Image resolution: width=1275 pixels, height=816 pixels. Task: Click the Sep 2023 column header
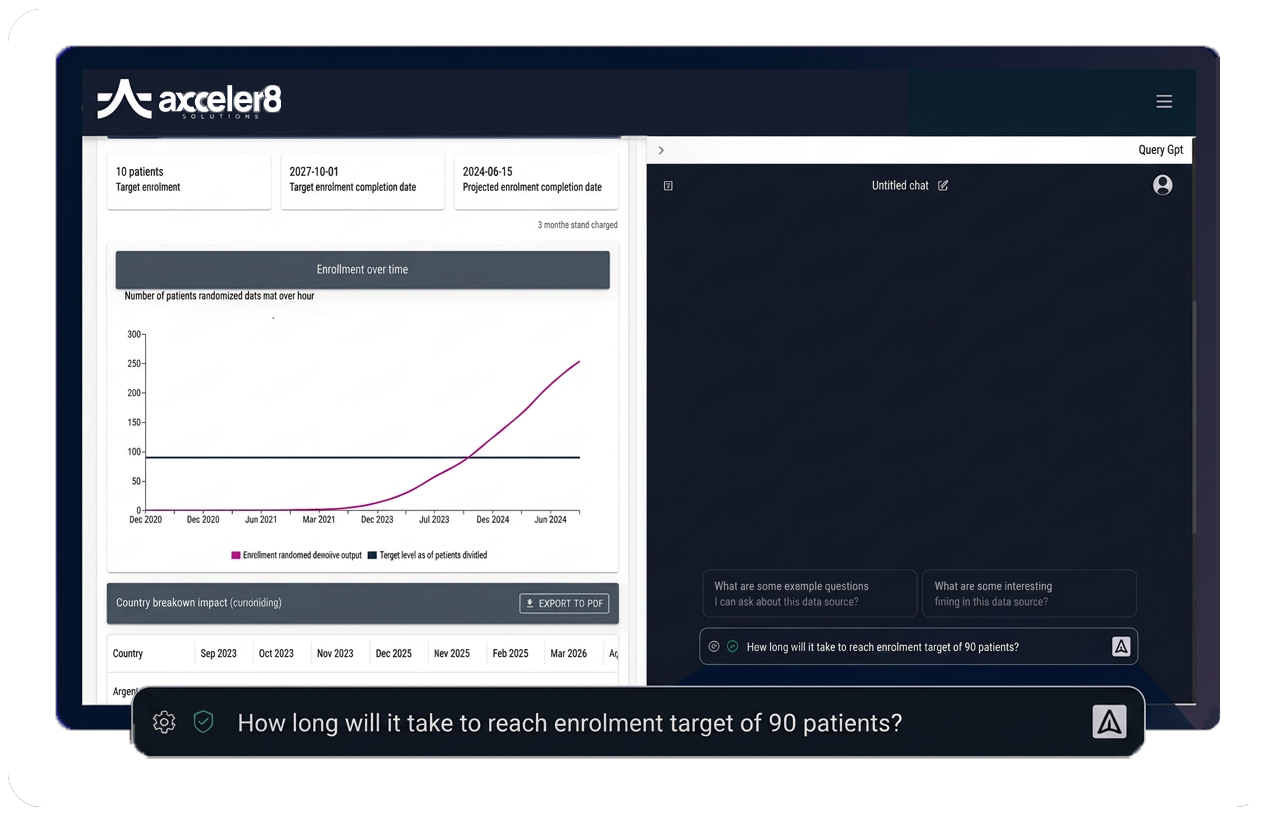[219, 653]
